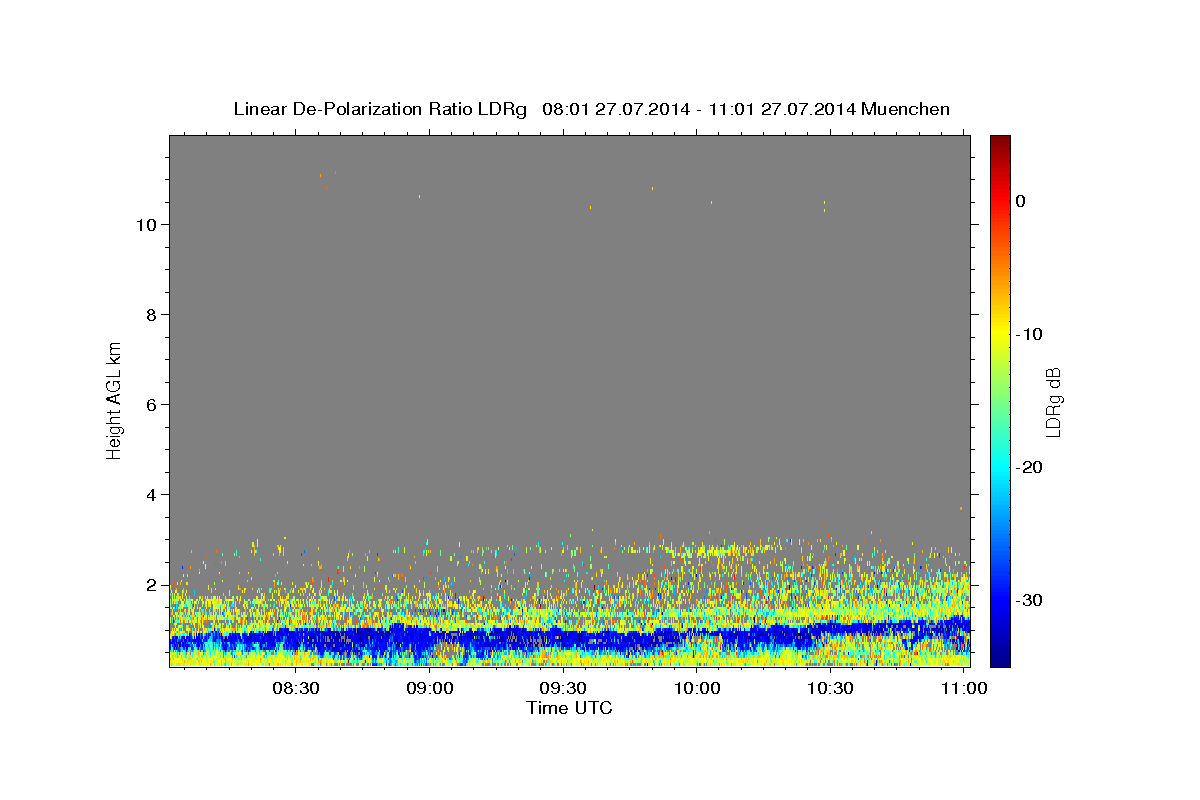Click the colorbar label -20
Image resolution: width=1200 pixels, height=800 pixels.
click(x=1030, y=467)
